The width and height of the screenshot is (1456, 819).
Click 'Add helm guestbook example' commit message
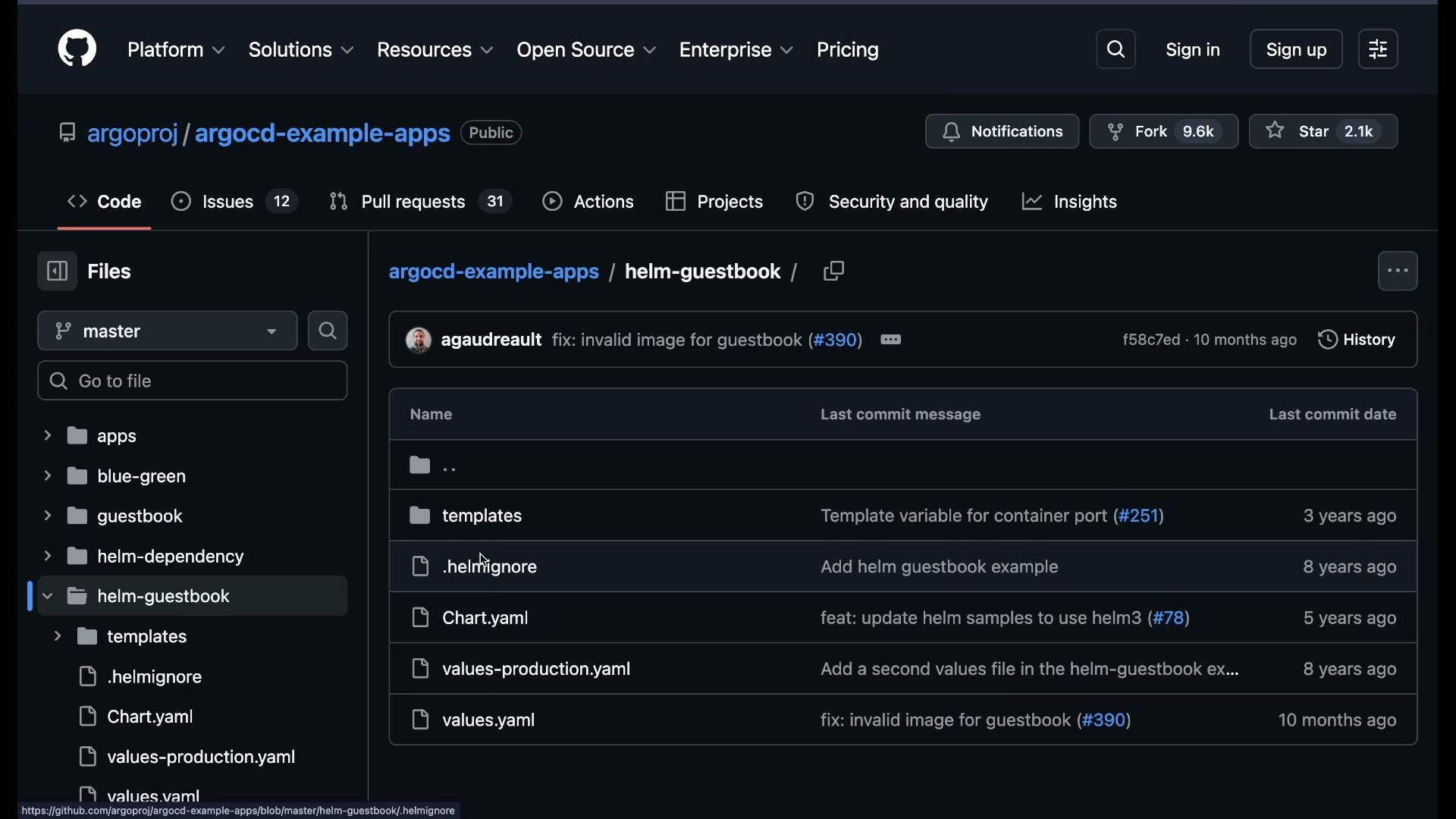[940, 567]
